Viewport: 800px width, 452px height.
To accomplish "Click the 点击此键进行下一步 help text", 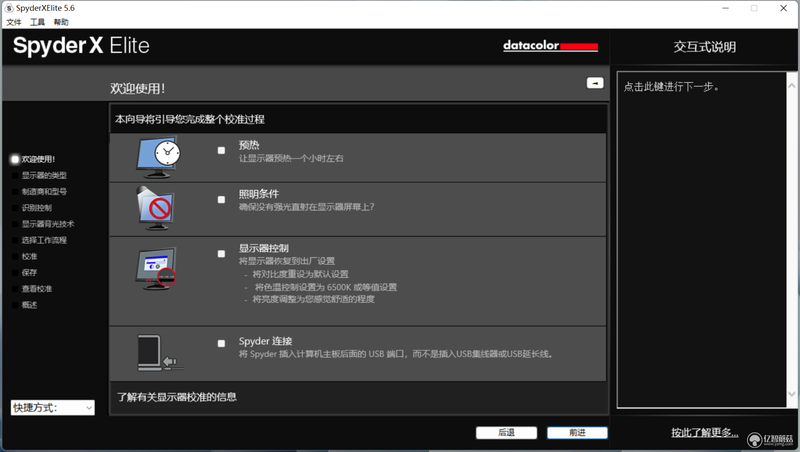I will (x=671, y=87).
